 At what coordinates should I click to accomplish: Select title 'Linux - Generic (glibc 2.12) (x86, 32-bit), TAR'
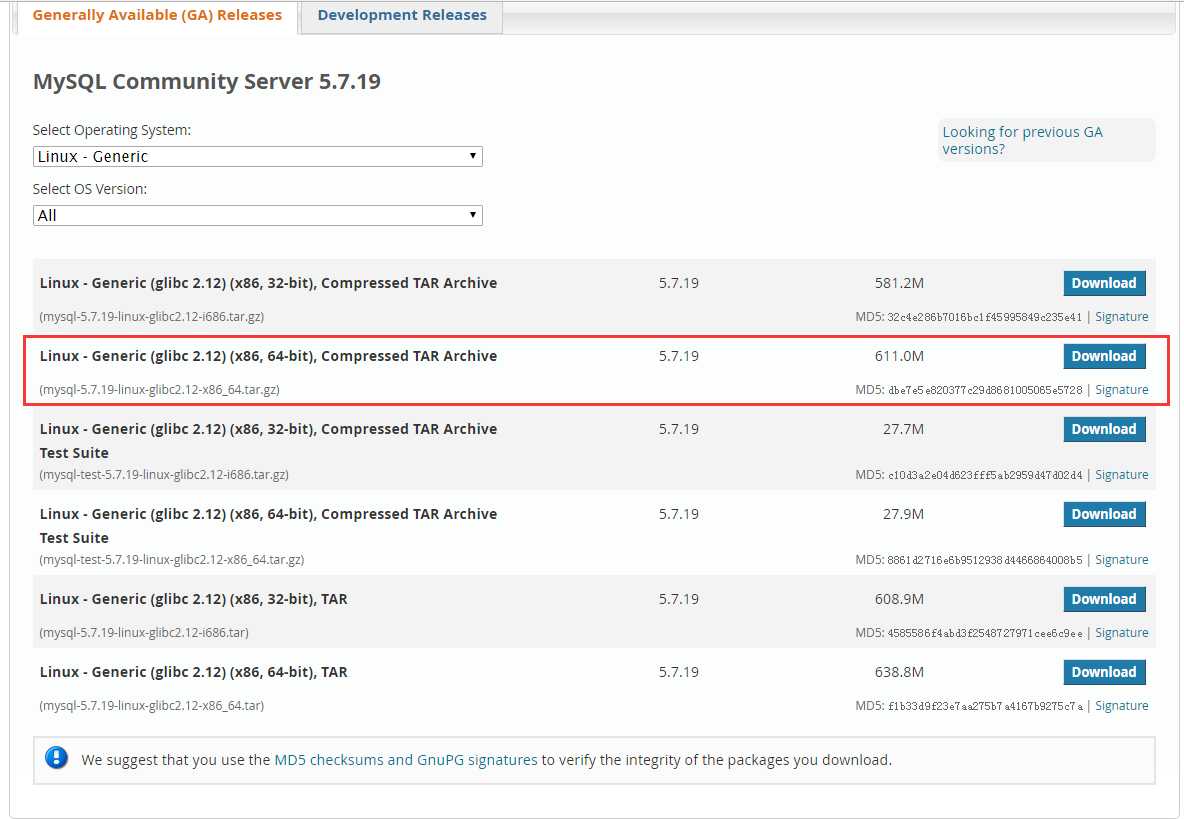pos(193,599)
